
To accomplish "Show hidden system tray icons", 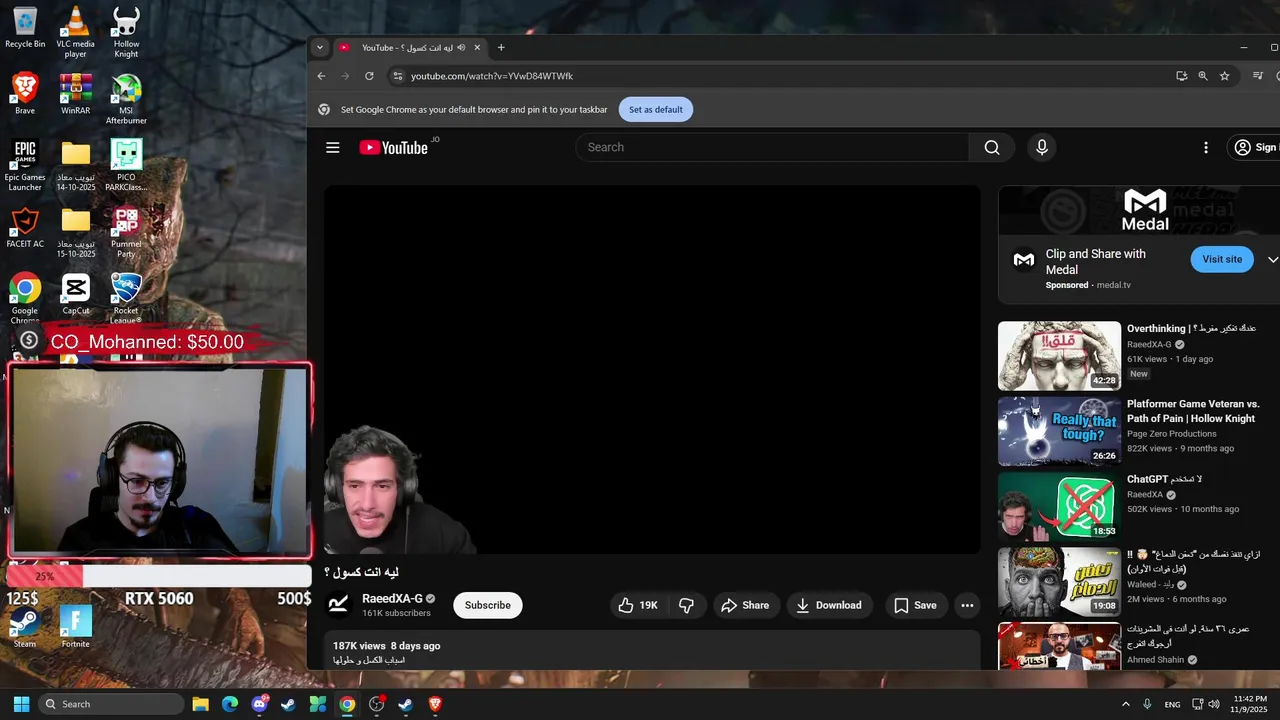I will pyautogui.click(x=1125, y=704).
